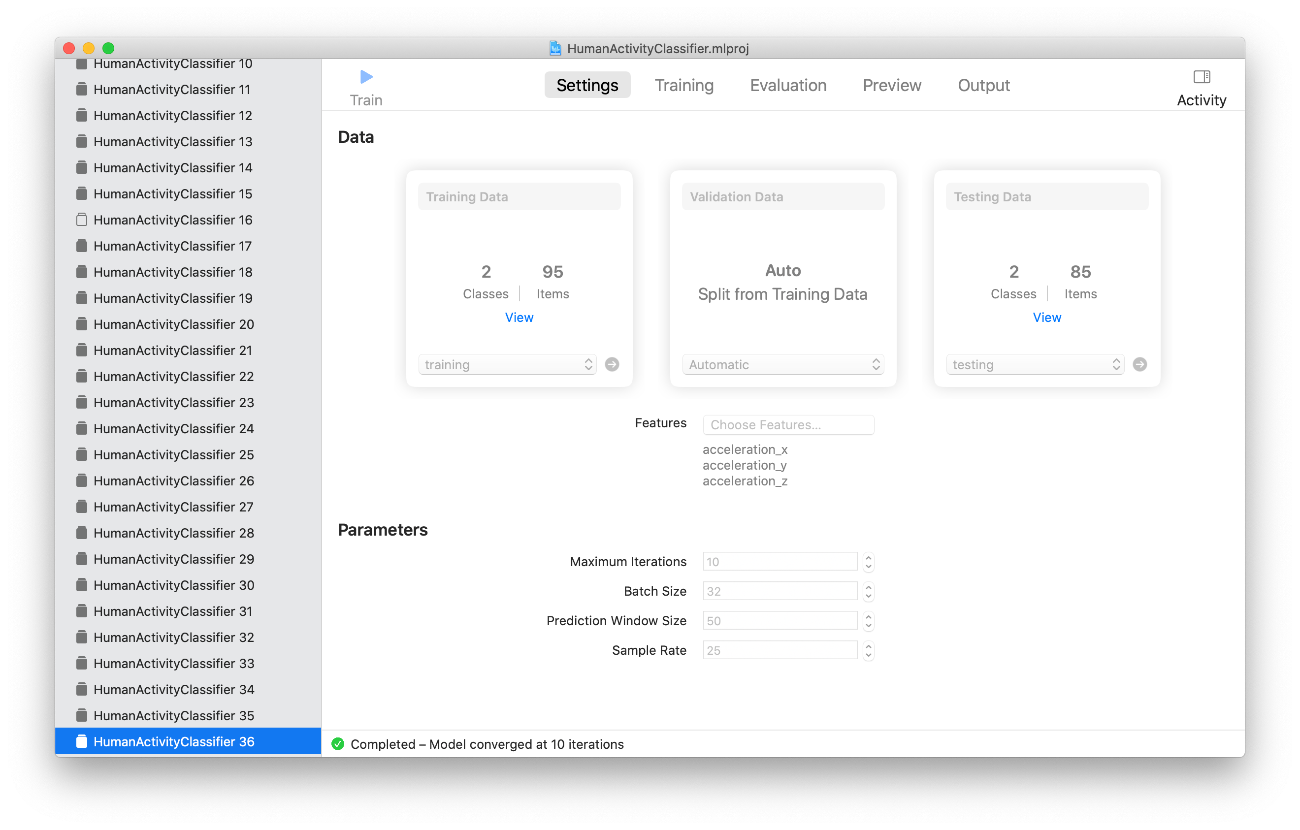Click model icon of HumanActivityClassifier 11
Screen dimensions: 1300x830
(82, 90)
